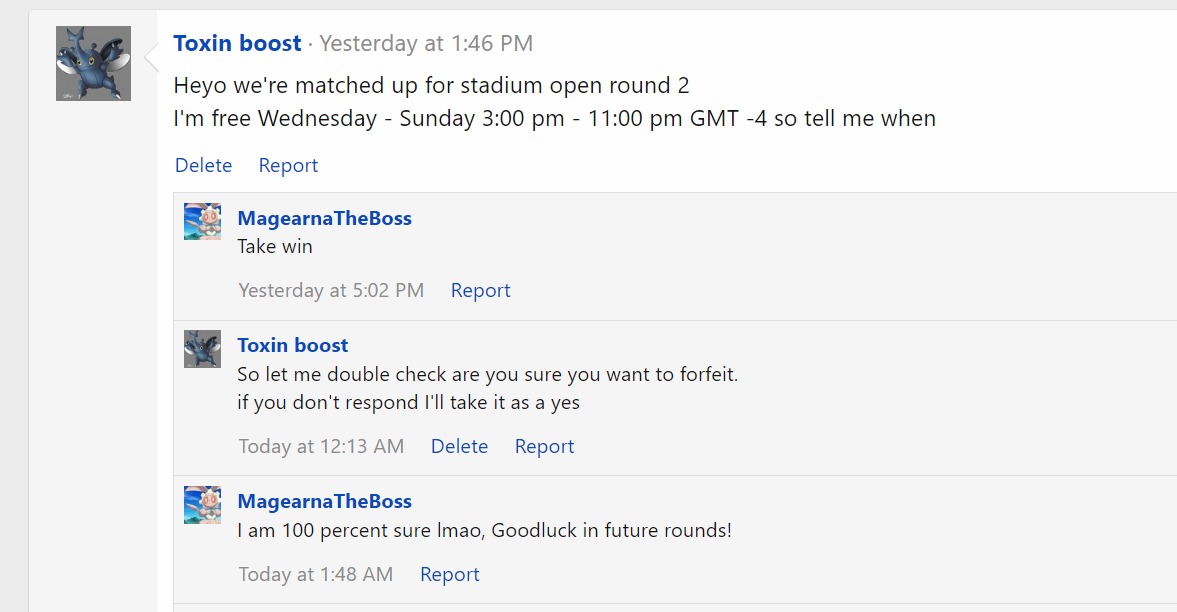
Task: Delete the main stadium open round 2 post
Action: [x=203, y=165]
